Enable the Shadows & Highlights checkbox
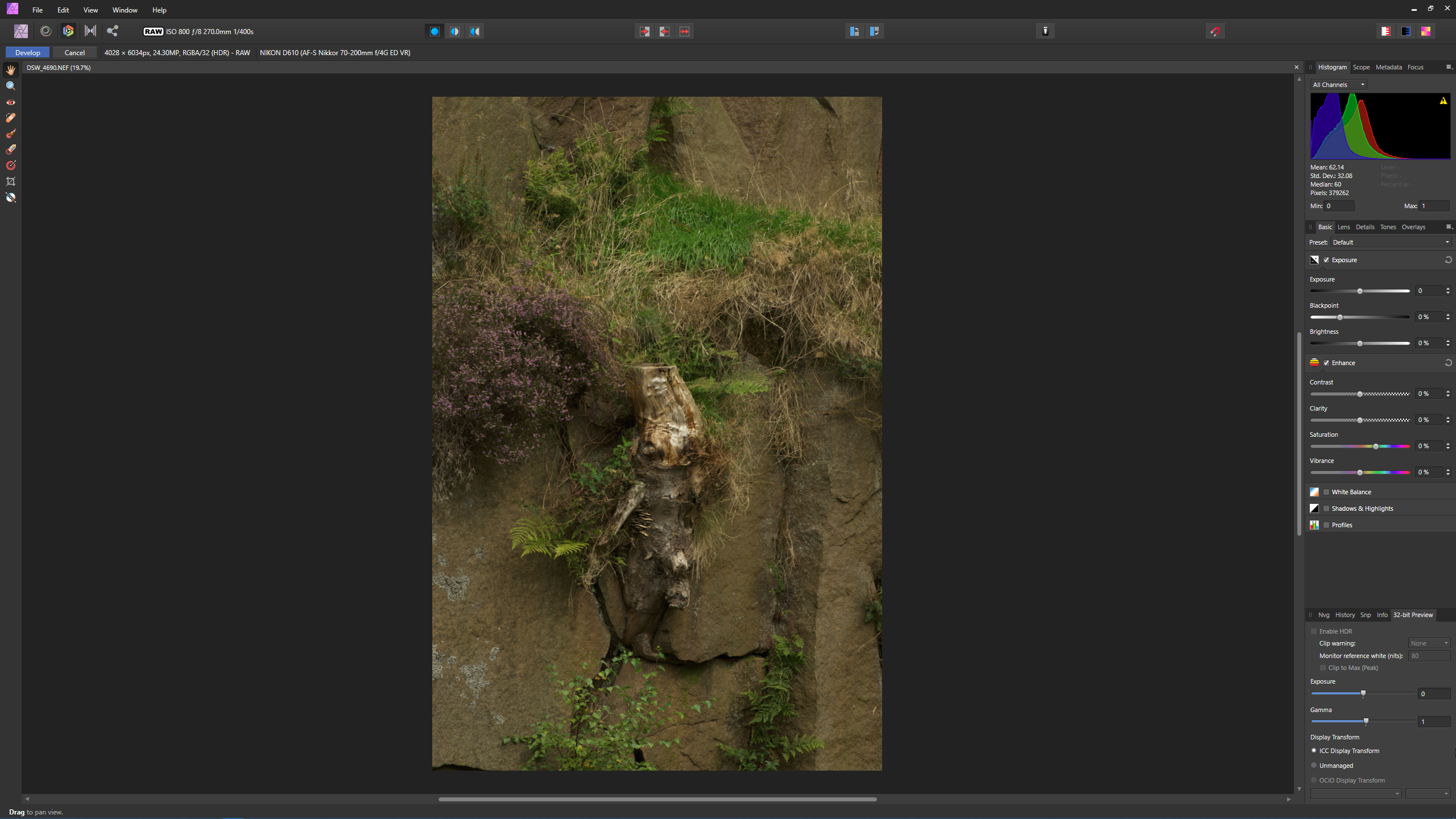Screen dimensions: 1456x819 tap(1326, 509)
